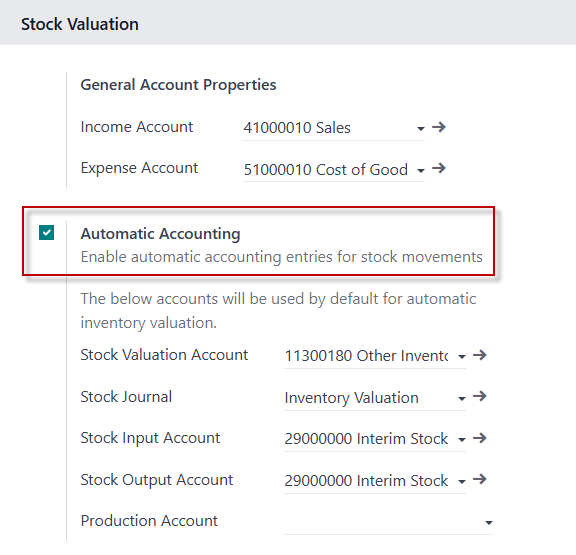Click the Stock Journal label
This screenshot has height=555, width=576.
pos(126,397)
